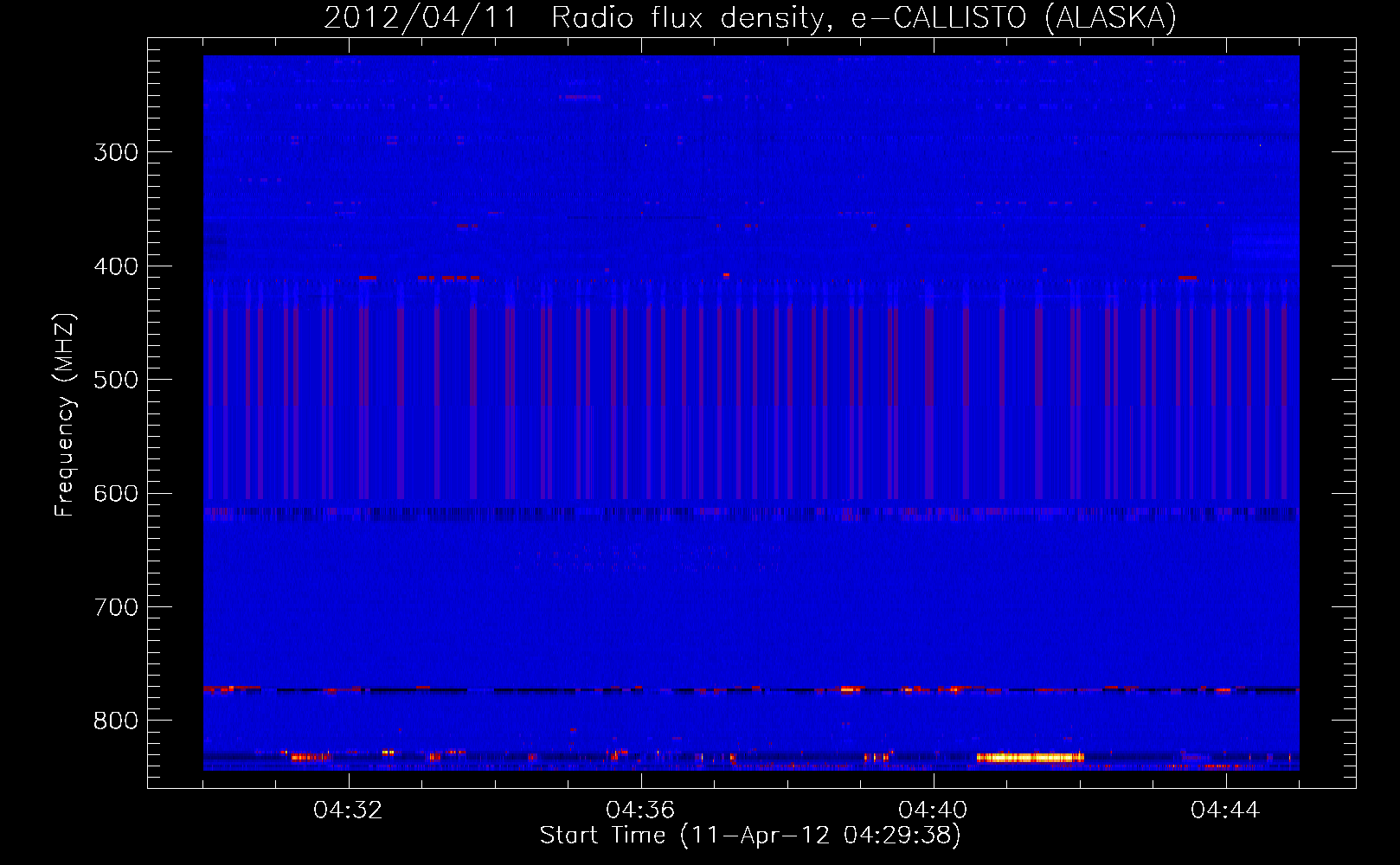Select the 700 frequency tick label
1400x865 pixels.
[116, 607]
